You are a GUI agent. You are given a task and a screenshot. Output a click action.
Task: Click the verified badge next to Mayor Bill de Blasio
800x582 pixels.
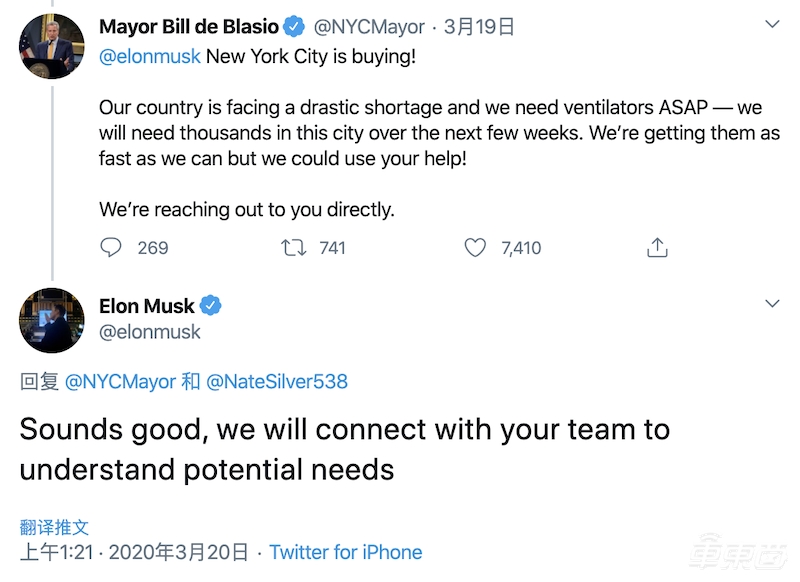pyautogui.click(x=295, y=27)
